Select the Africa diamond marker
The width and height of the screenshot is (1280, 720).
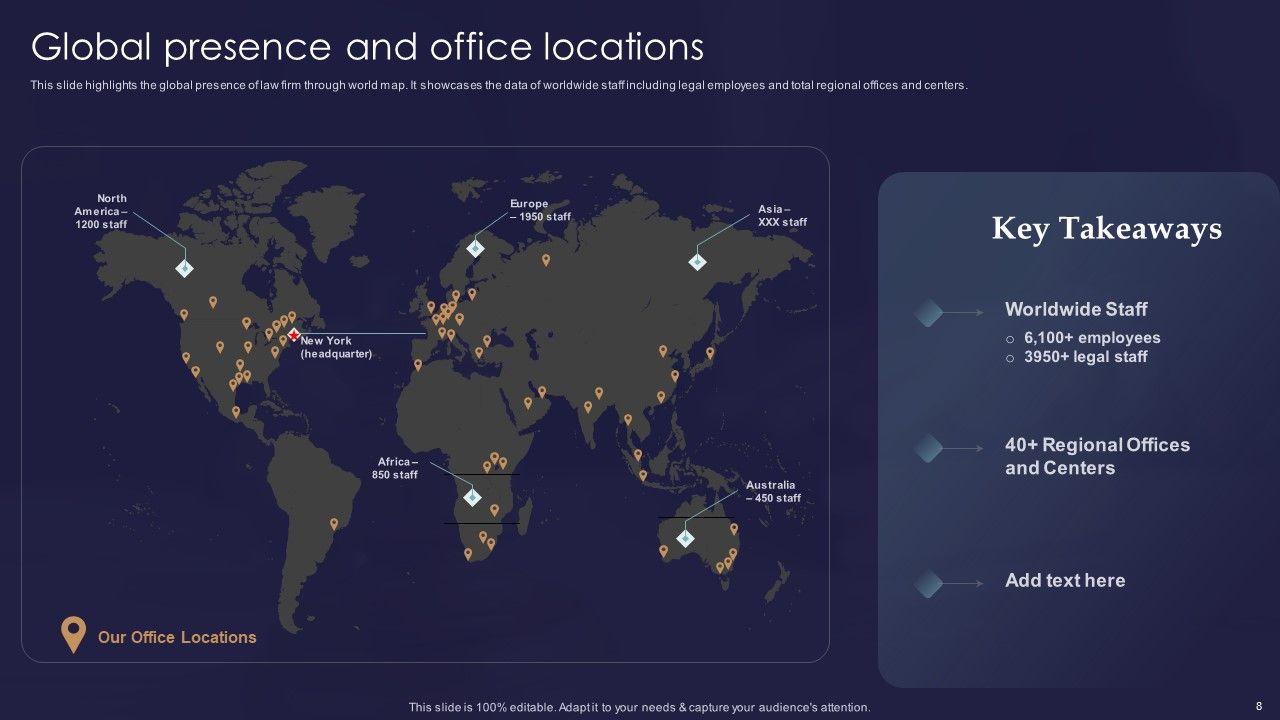[471, 497]
